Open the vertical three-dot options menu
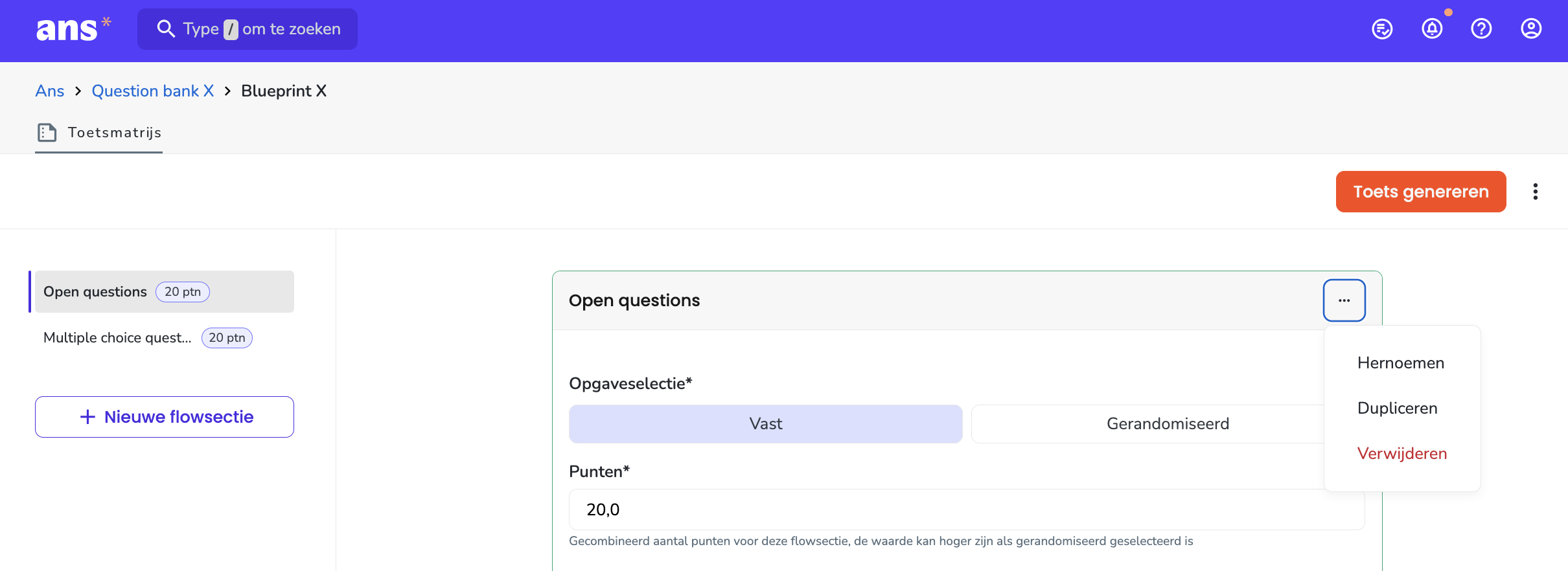Image resolution: width=1568 pixels, height=571 pixels. coord(1536,192)
